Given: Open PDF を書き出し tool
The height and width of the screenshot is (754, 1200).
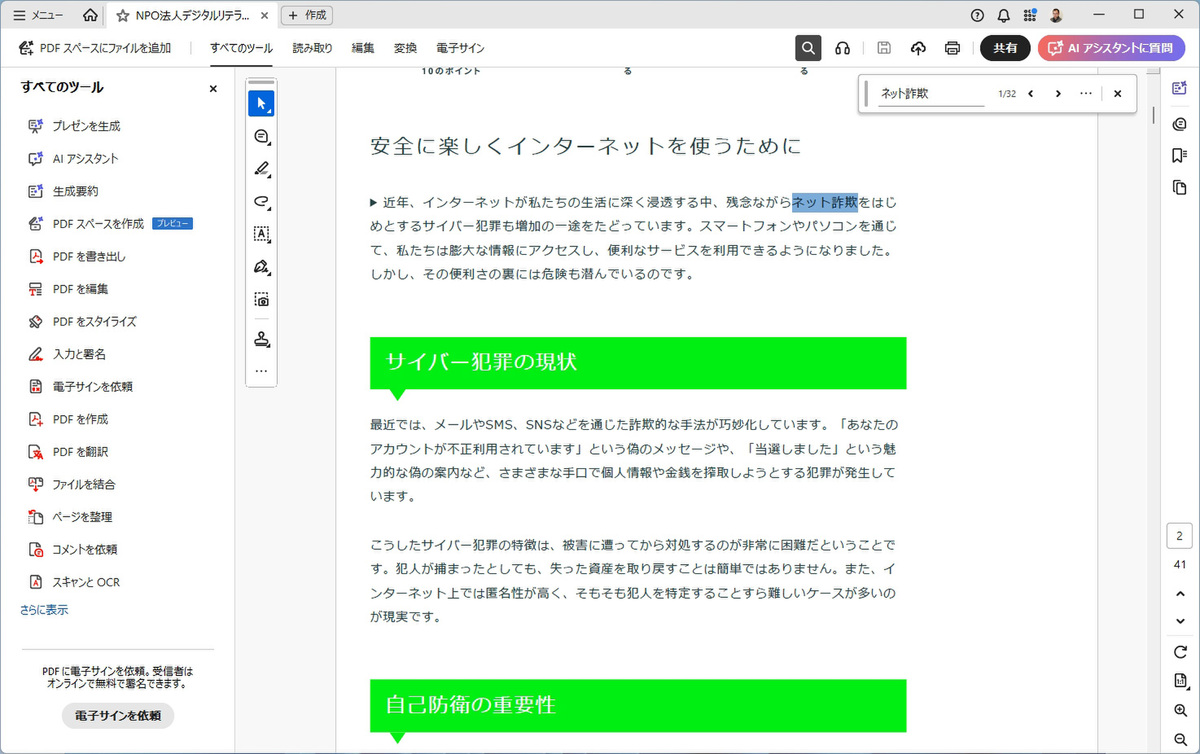Looking at the screenshot, I should pos(77,256).
